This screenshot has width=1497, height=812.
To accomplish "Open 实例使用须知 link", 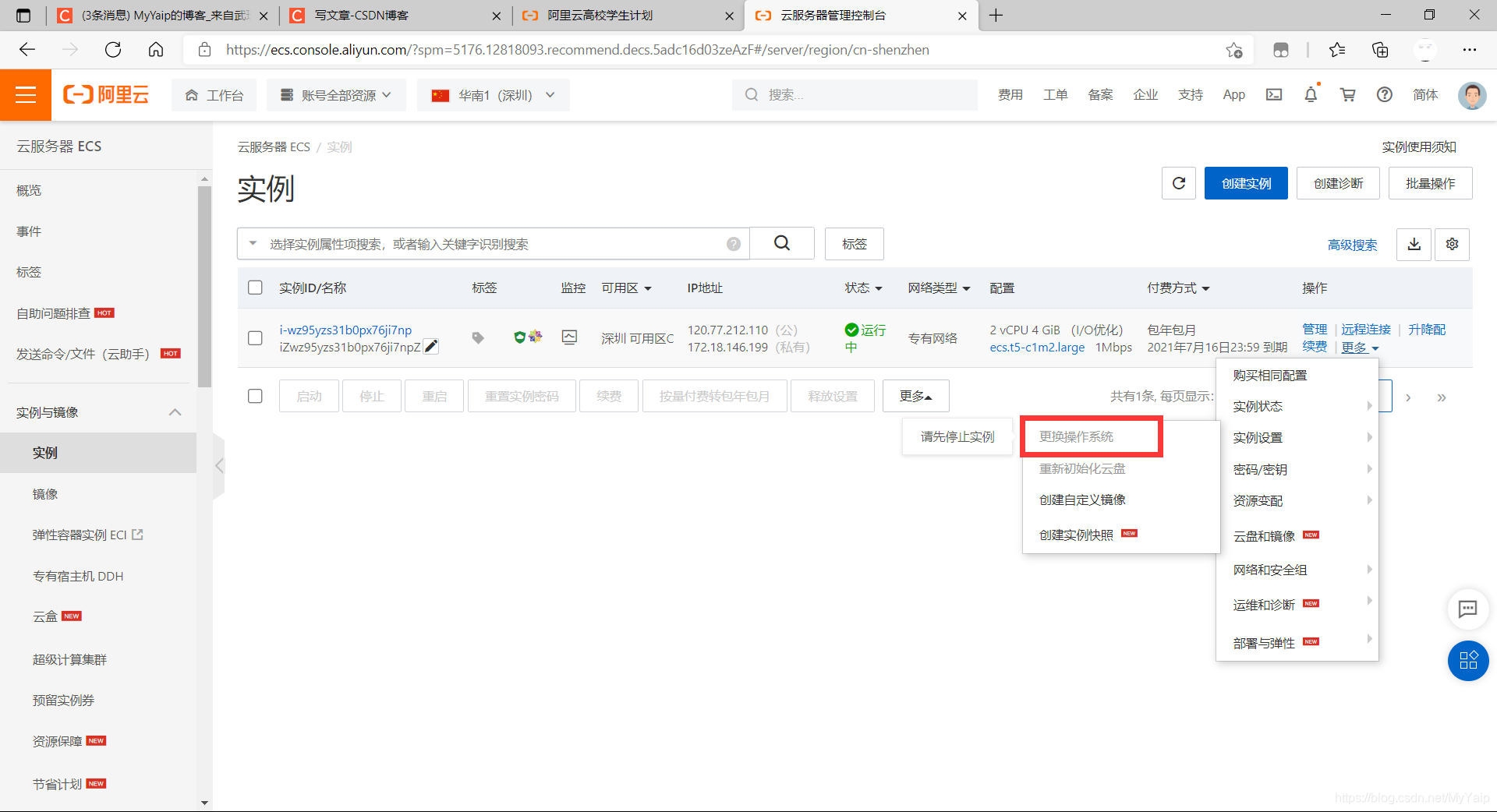I will (1419, 147).
